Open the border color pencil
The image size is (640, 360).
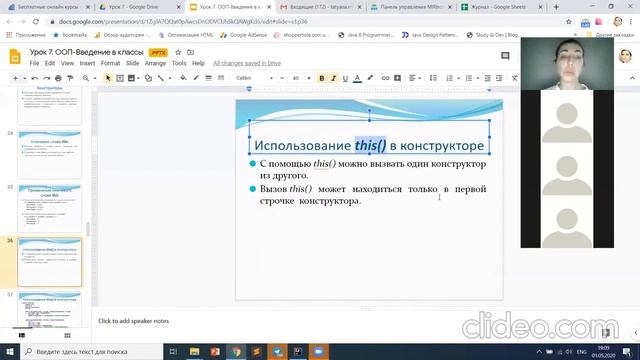196,78
